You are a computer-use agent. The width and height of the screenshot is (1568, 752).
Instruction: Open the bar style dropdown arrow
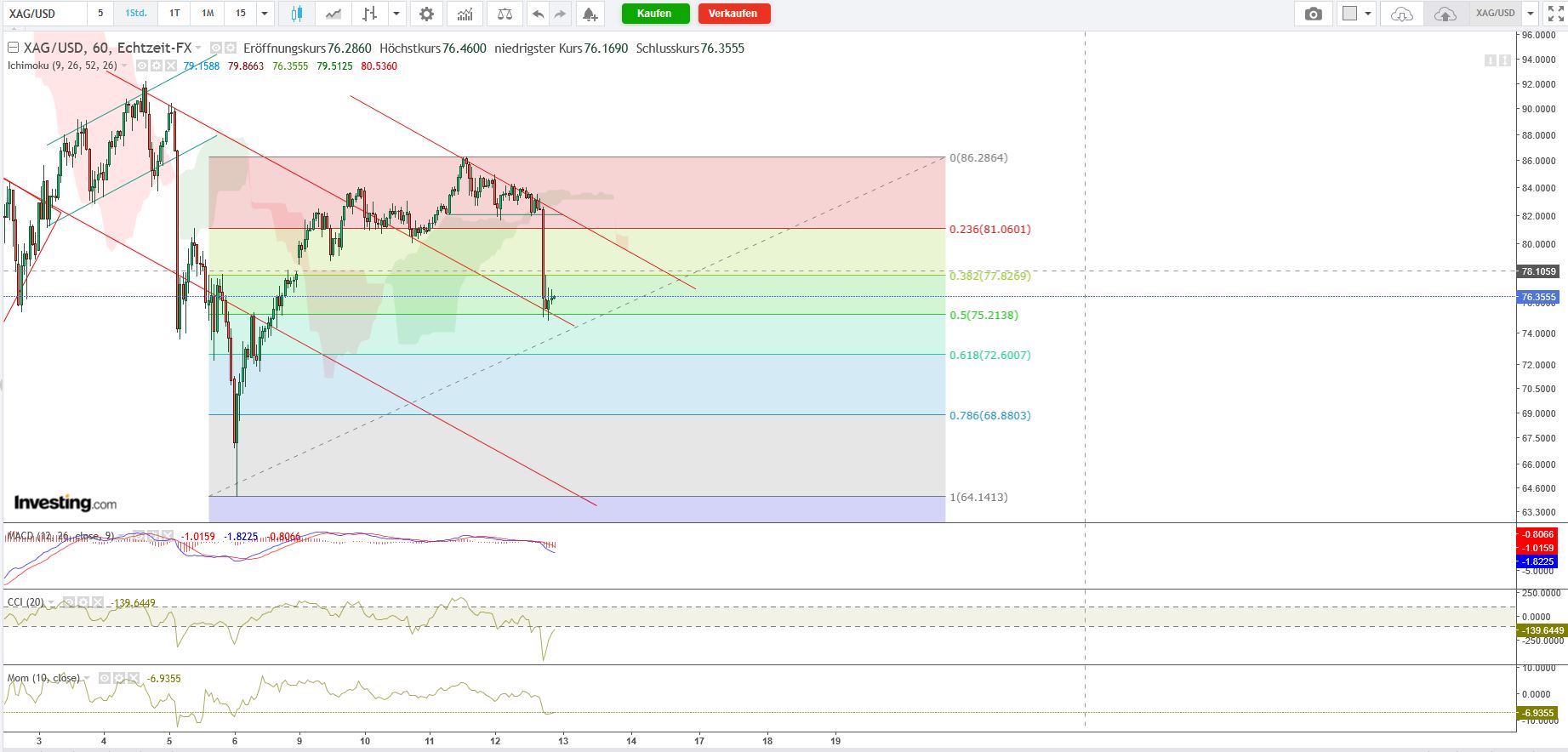click(x=396, y=14)
